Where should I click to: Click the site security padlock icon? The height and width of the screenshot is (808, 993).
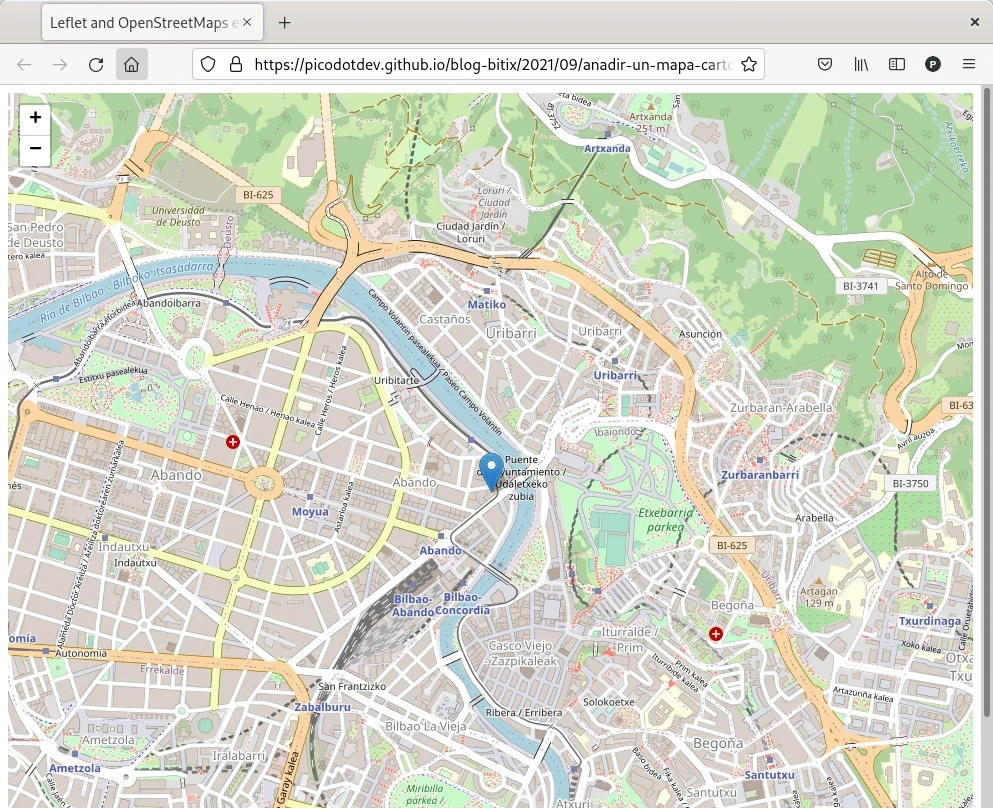tap(236, 64)
